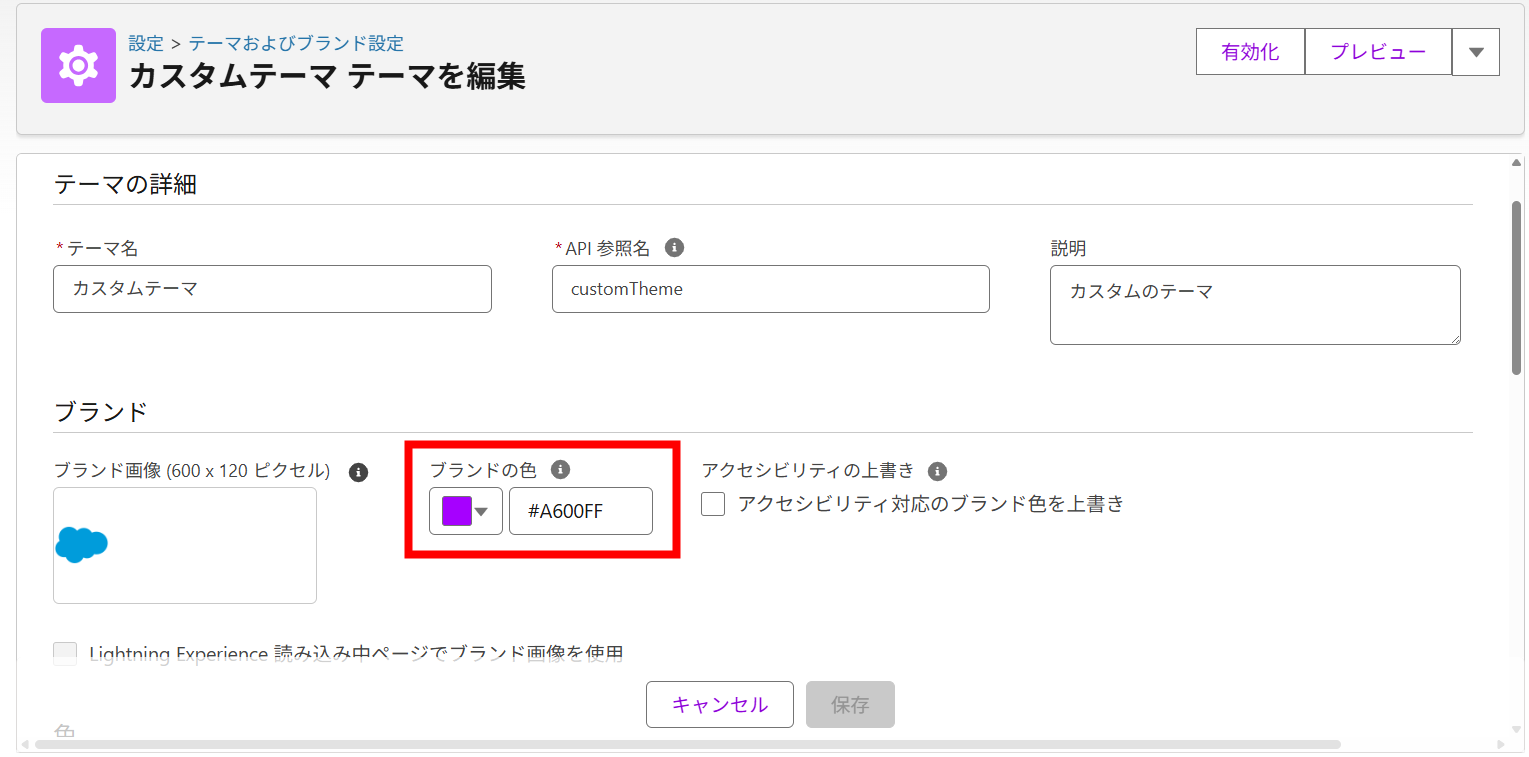This screenshot has width=1529, height=757.
Task: Open the API 参照名 info tooltip icon
Action: coord(675,247)
